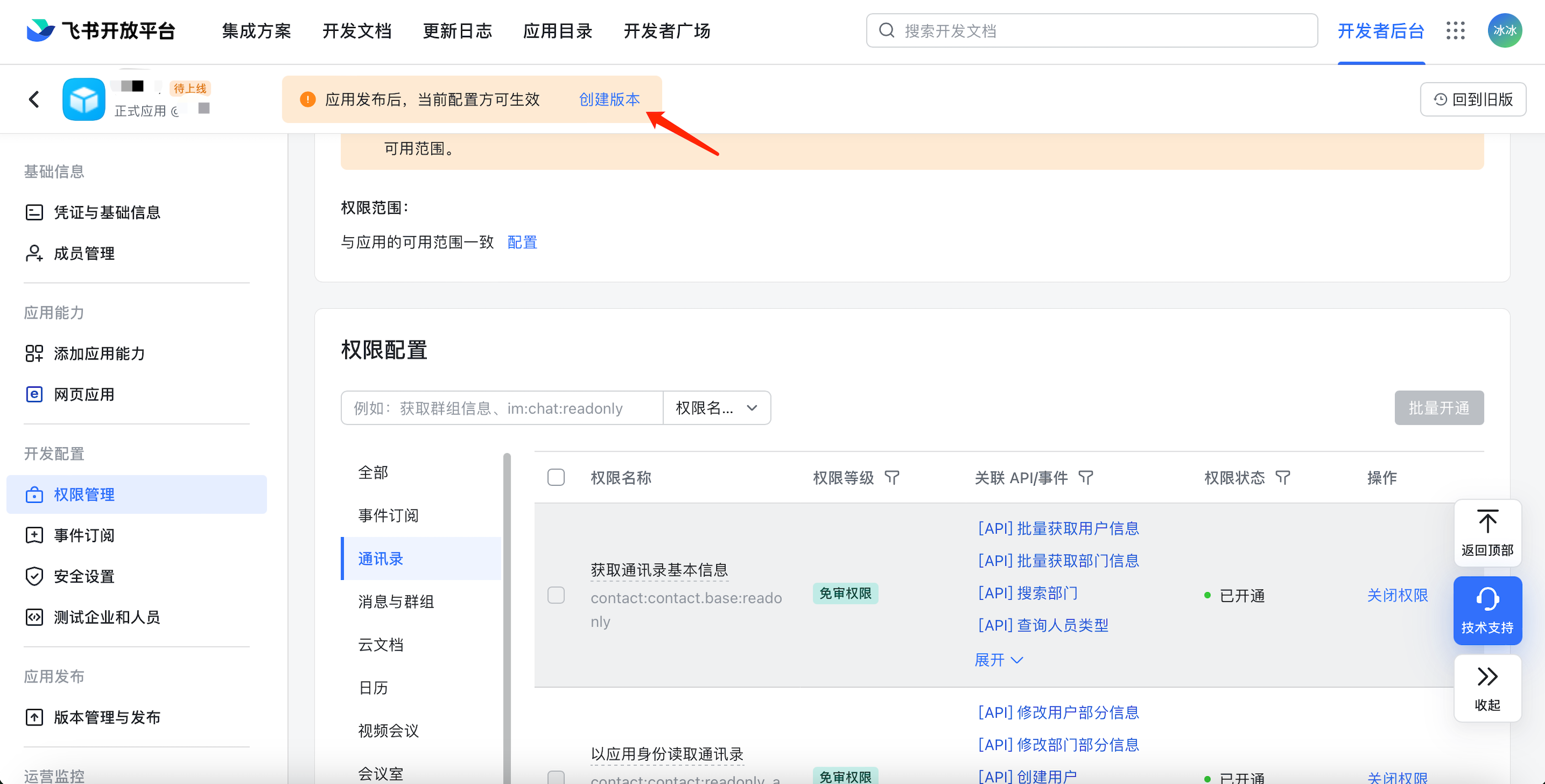Click the 事件订阅 sidebar icon
The image size is (1545, 784).
click(x=34, y=535)
